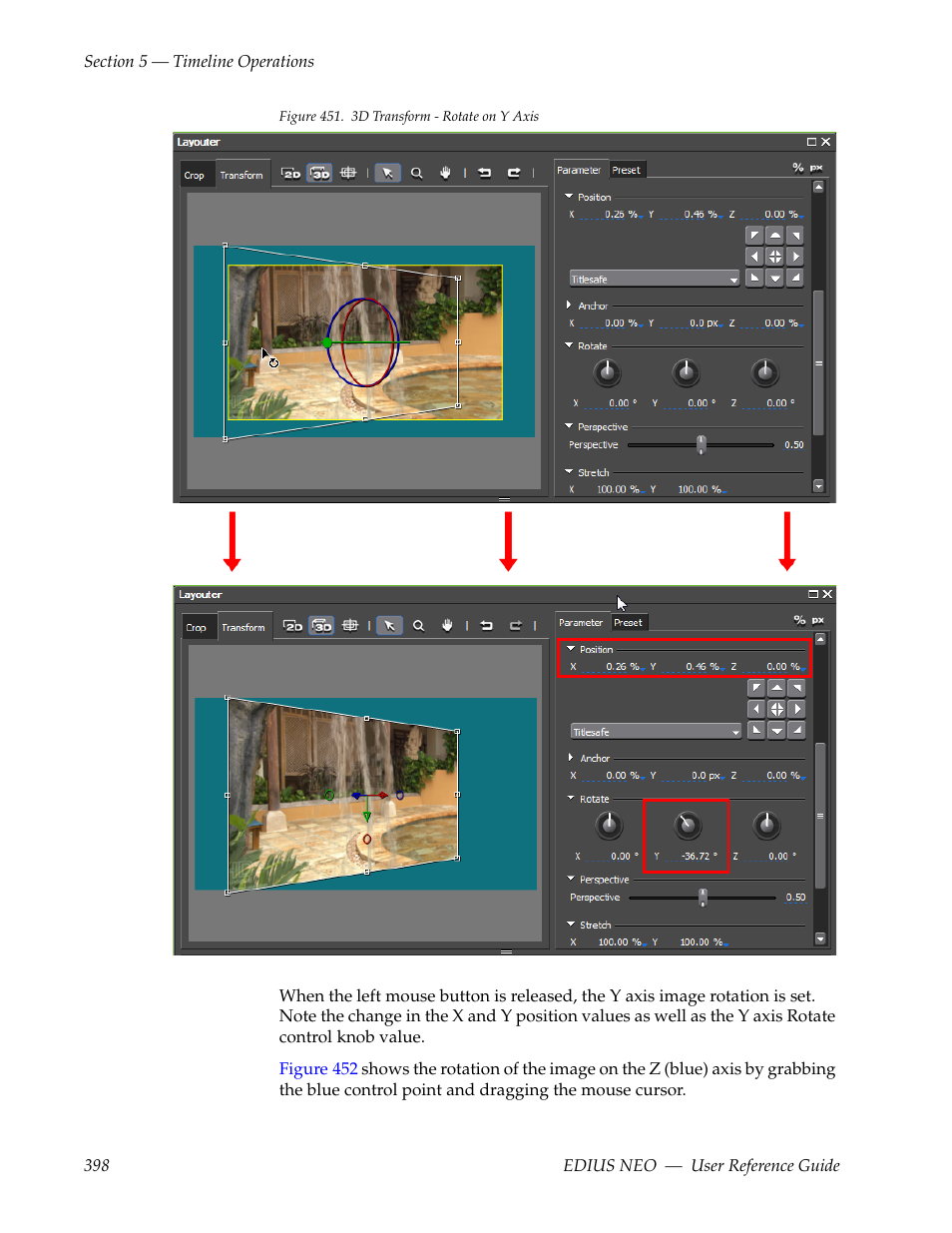952x1233 pixels.
Task: Click the Position X value 0.25 %
Action: [x=621, y=214]
